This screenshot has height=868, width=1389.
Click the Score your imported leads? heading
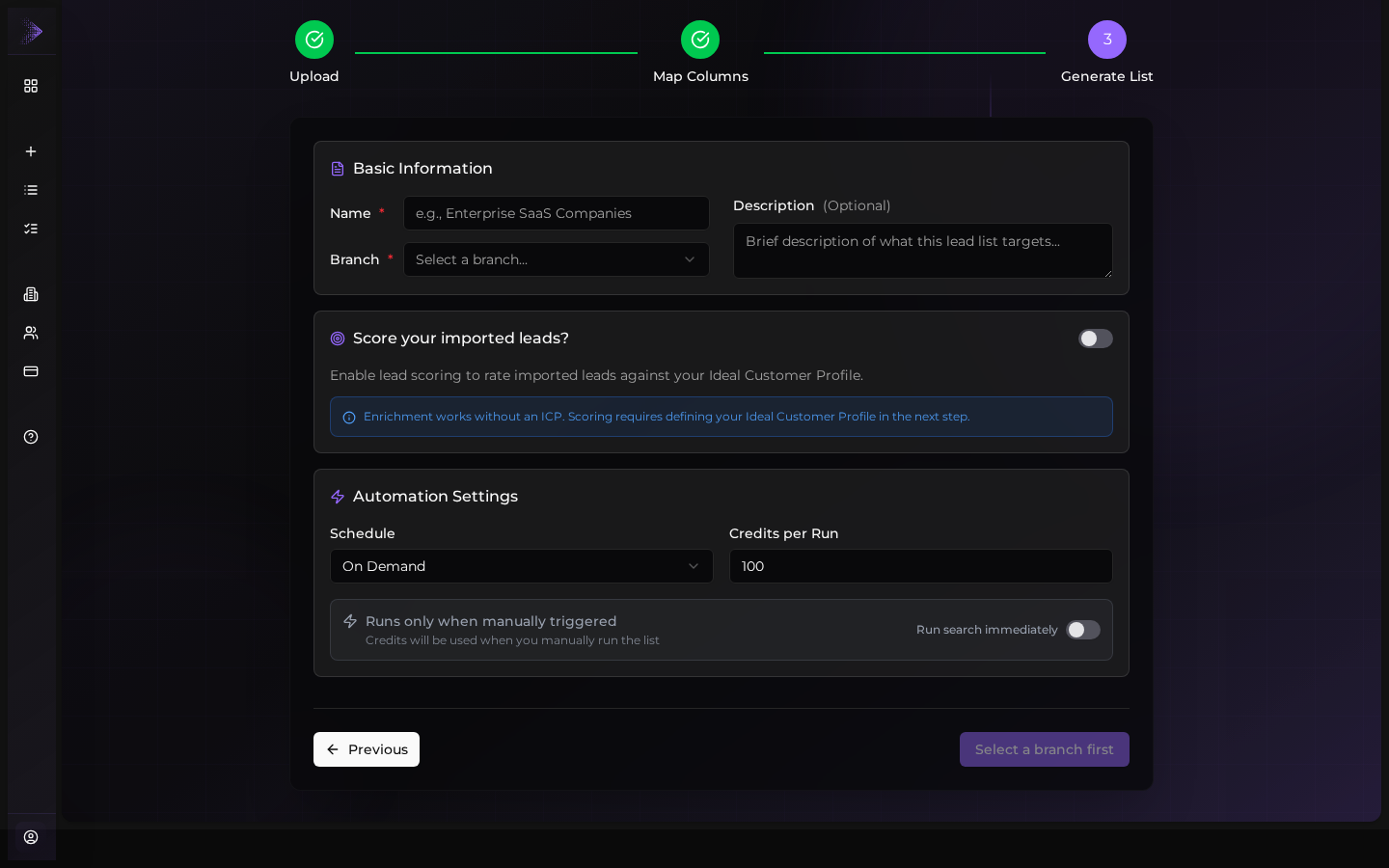(461, 339)
